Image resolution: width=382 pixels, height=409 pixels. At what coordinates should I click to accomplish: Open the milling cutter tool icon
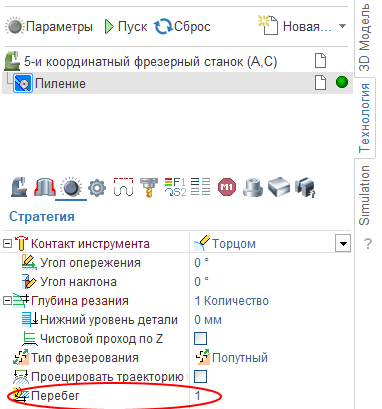pos(148,188)
